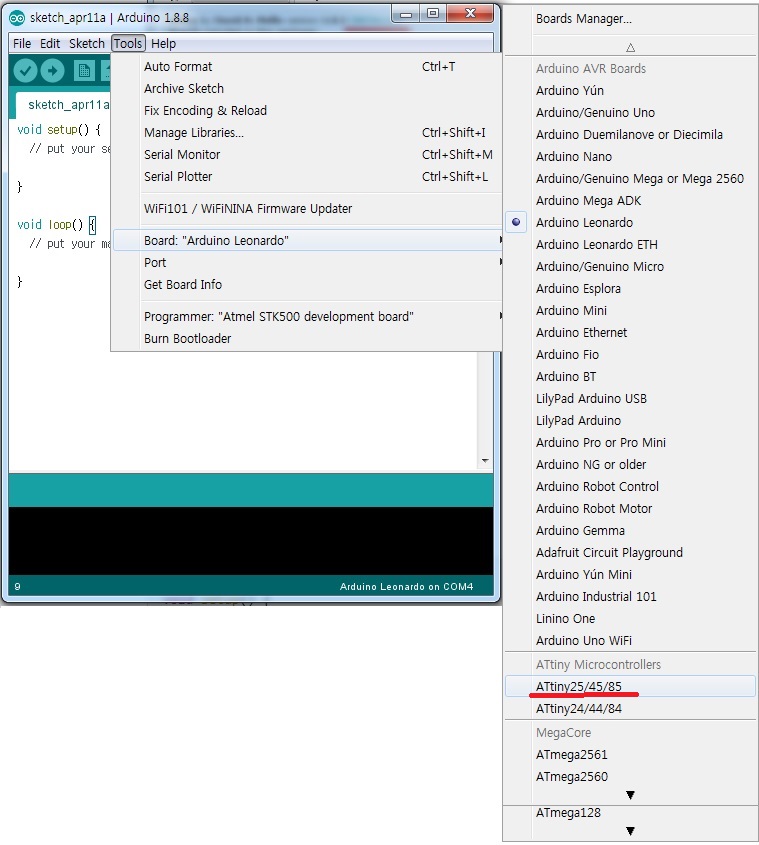Select ATtiny25/45/85 board

click(630, 687)
